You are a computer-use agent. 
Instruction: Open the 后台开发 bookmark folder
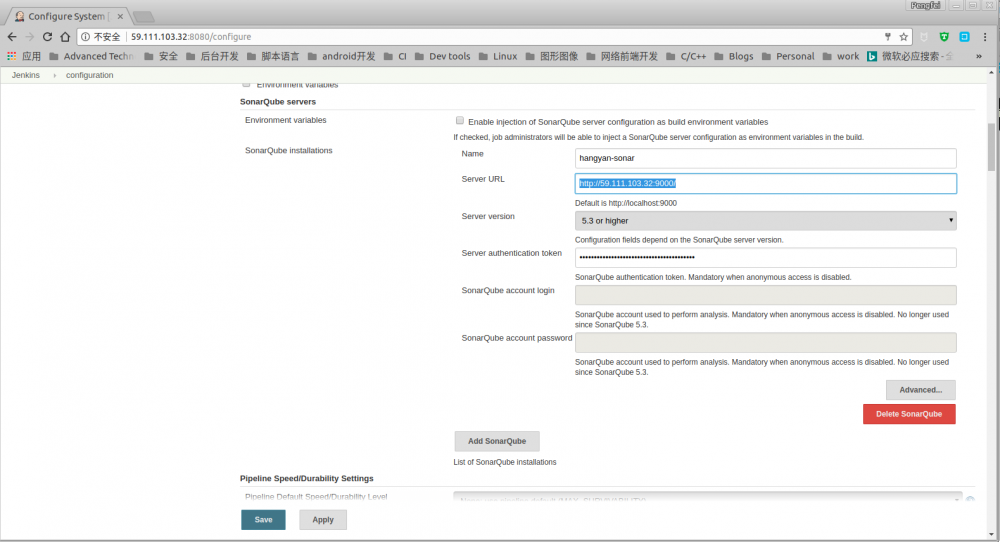tap(212, 56)
